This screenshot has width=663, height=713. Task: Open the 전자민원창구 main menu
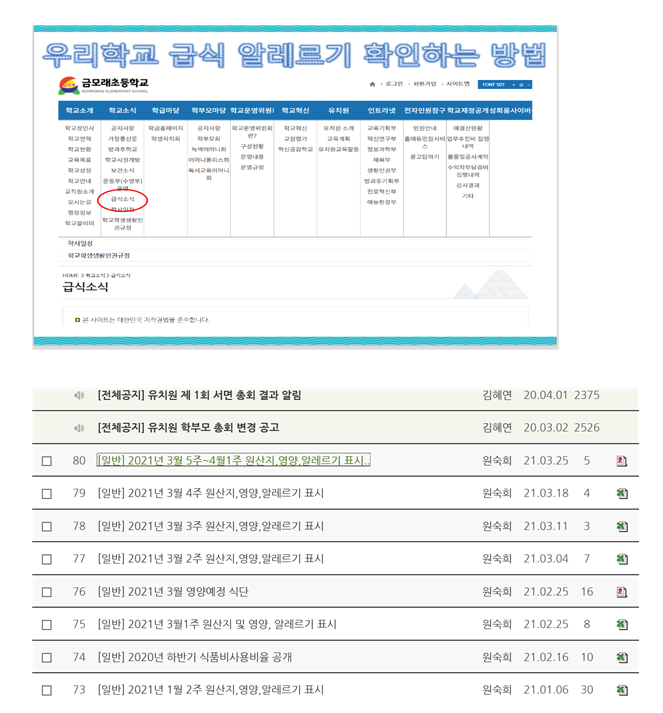pos(425,110)
